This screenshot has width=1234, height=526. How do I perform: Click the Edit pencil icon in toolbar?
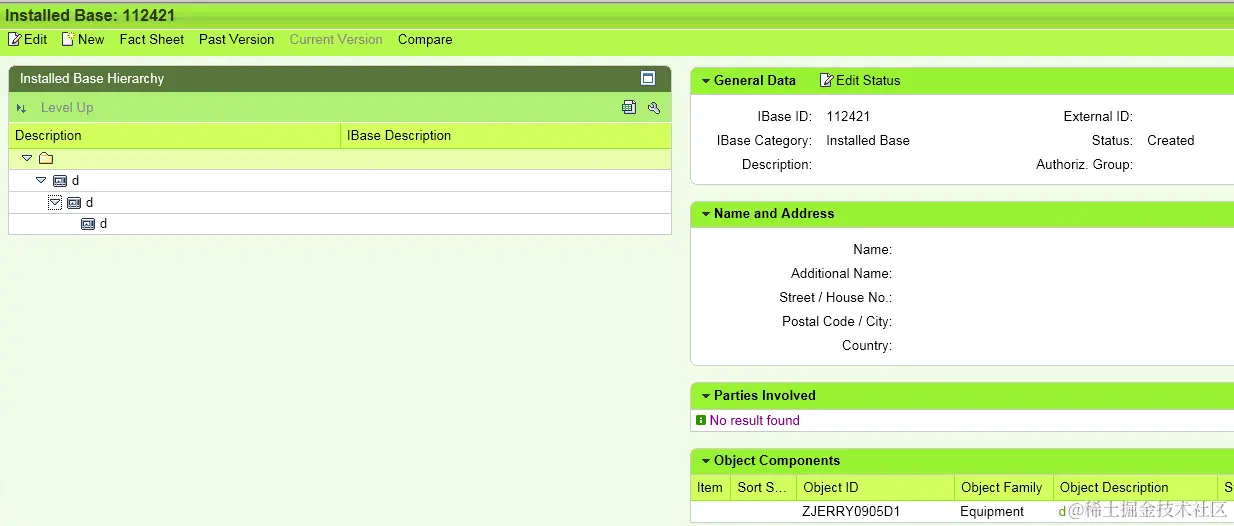[x=15, y=39]
